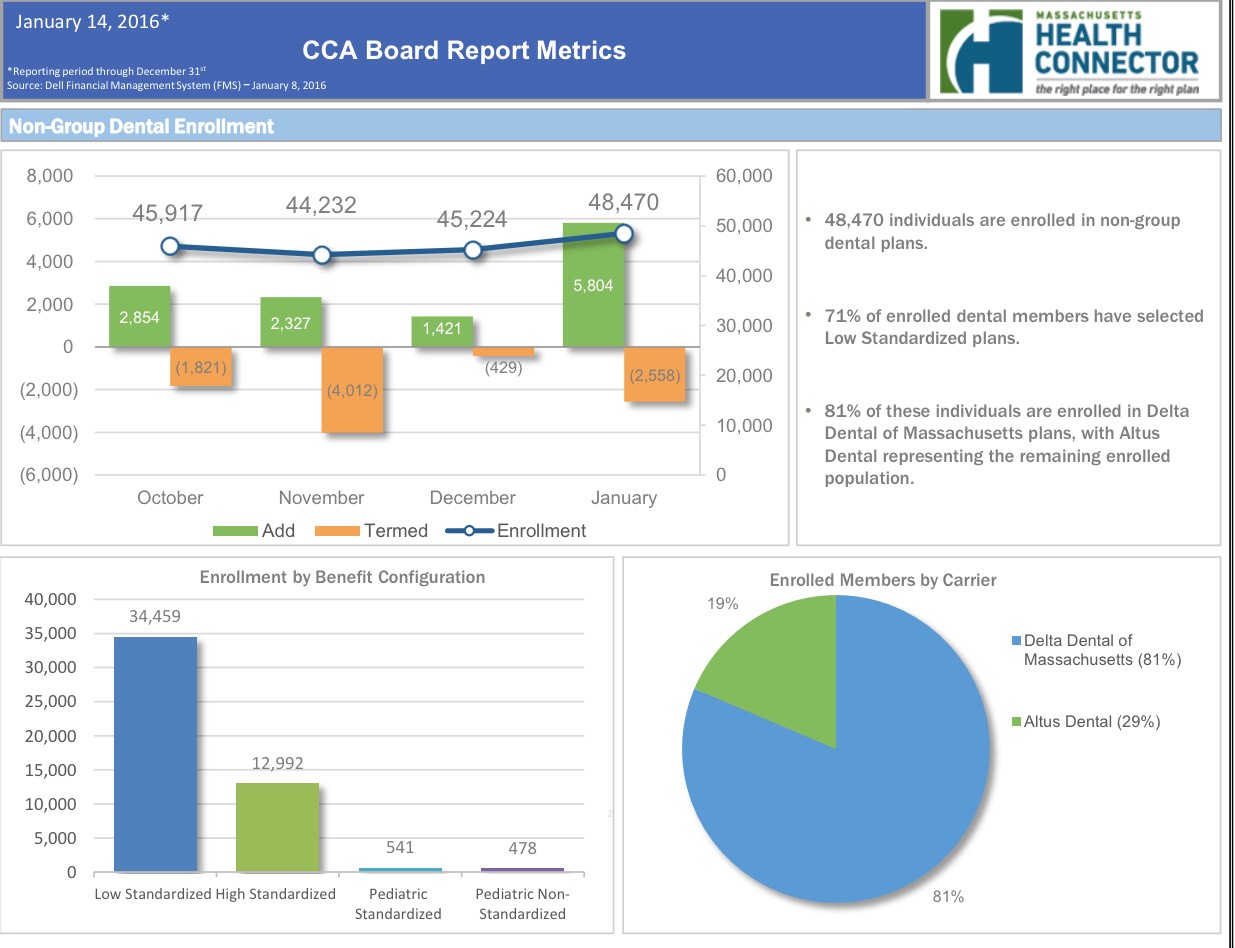
Task: Click the Enrollment by Benefit Configuration title
Action: (342, 577)
